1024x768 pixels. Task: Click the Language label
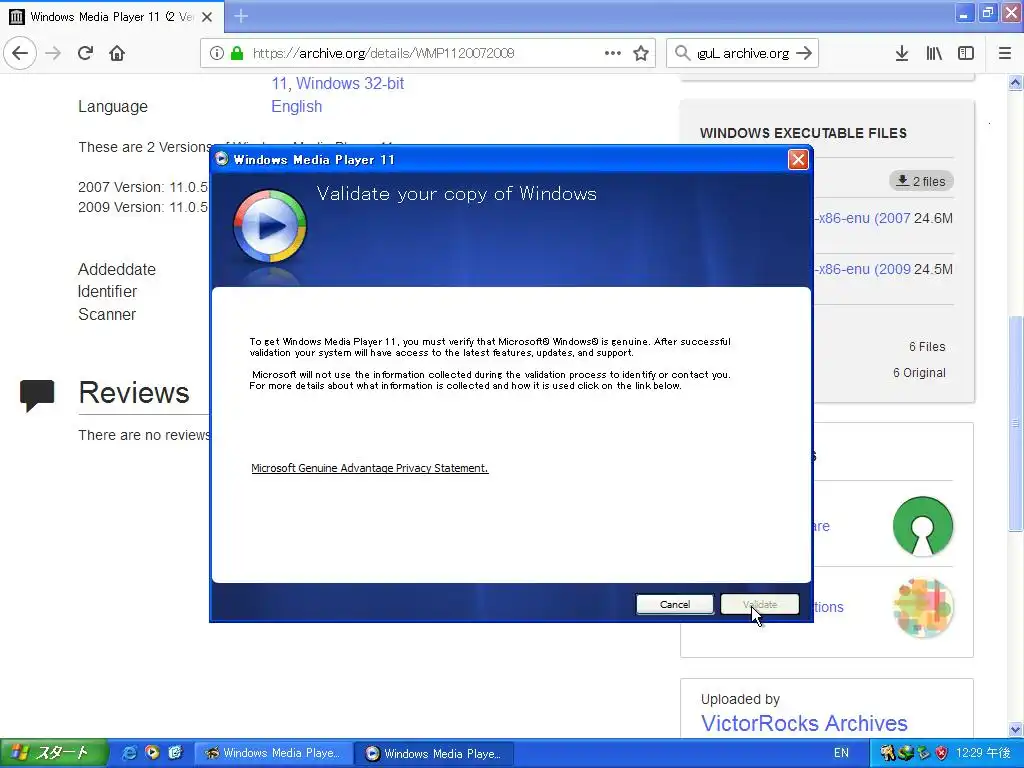coord(113,106)
